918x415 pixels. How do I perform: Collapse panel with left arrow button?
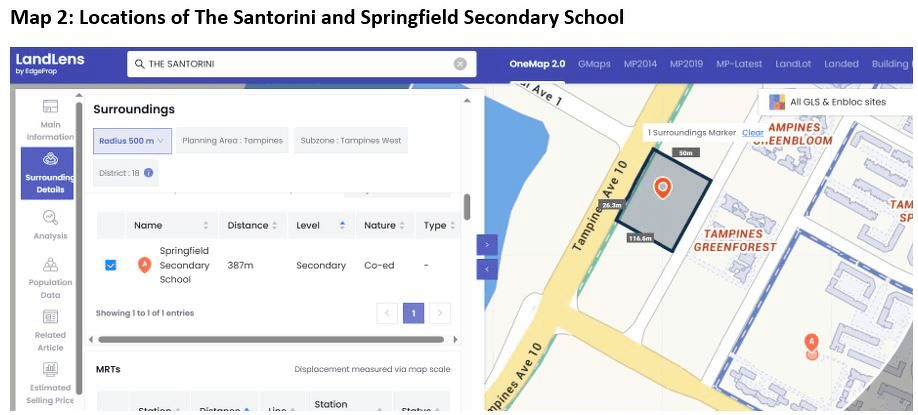(486, 269)
